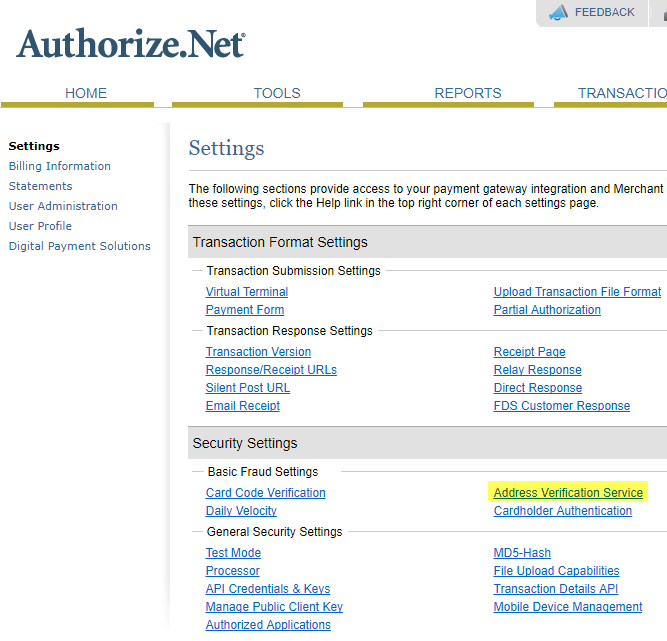Open the REPORTS tab
This screenshot has height=641, width=667.
468,93
